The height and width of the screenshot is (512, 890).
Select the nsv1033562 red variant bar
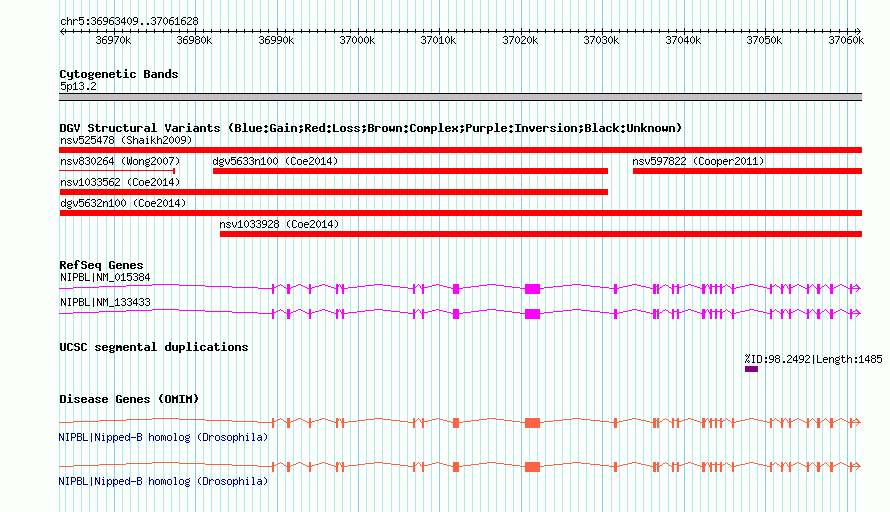334,192
